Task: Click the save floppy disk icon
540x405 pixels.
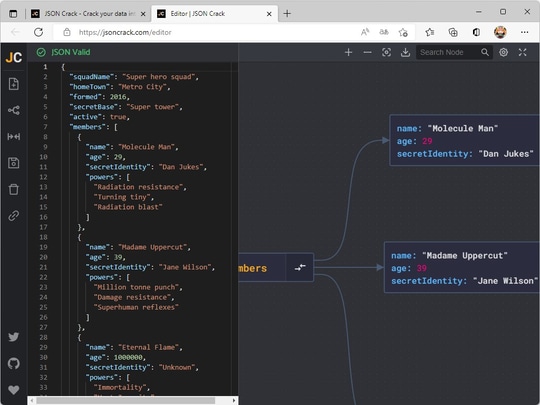Action: [14, 163]
